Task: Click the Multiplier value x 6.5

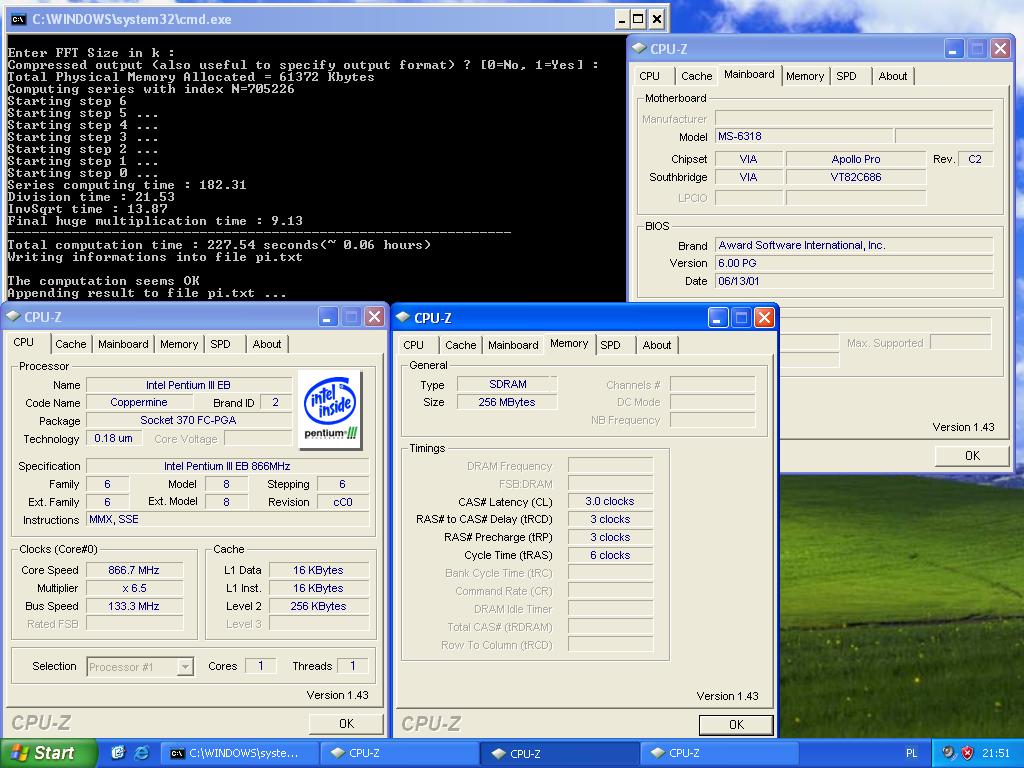Action: click(x=135, y=588)
